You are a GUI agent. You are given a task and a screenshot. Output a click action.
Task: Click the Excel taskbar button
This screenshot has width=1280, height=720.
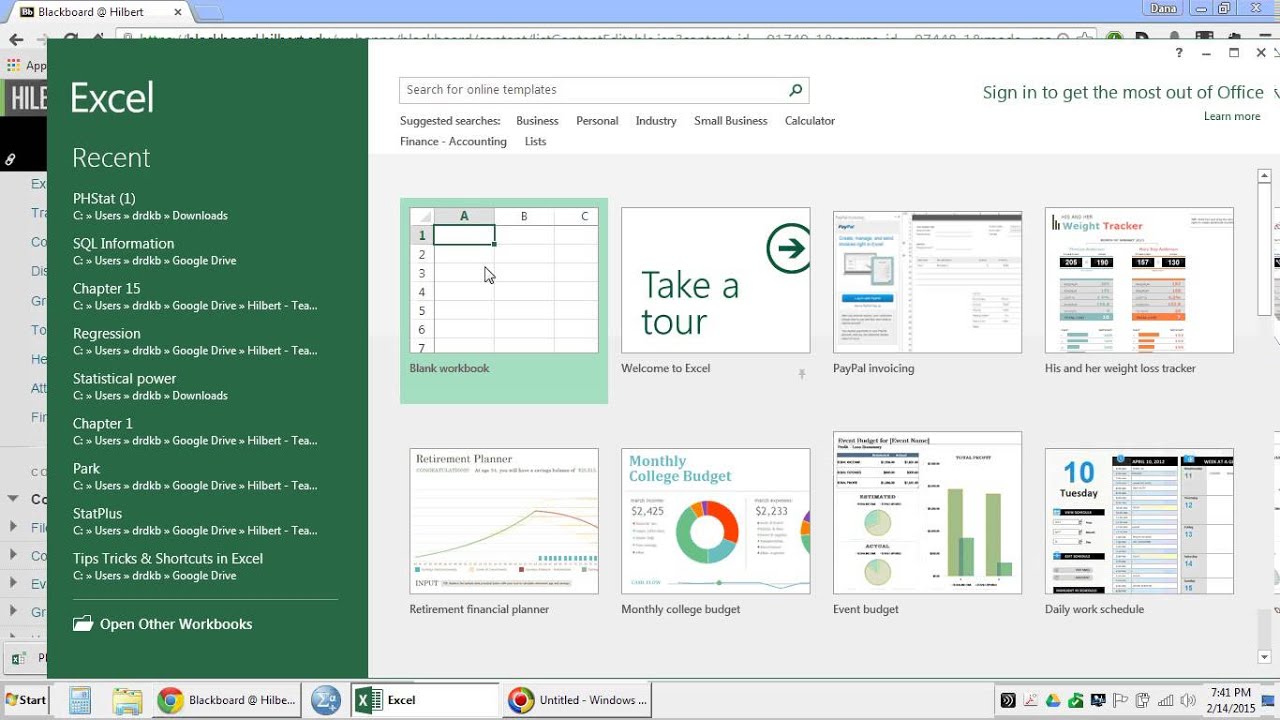pos(424,700)
